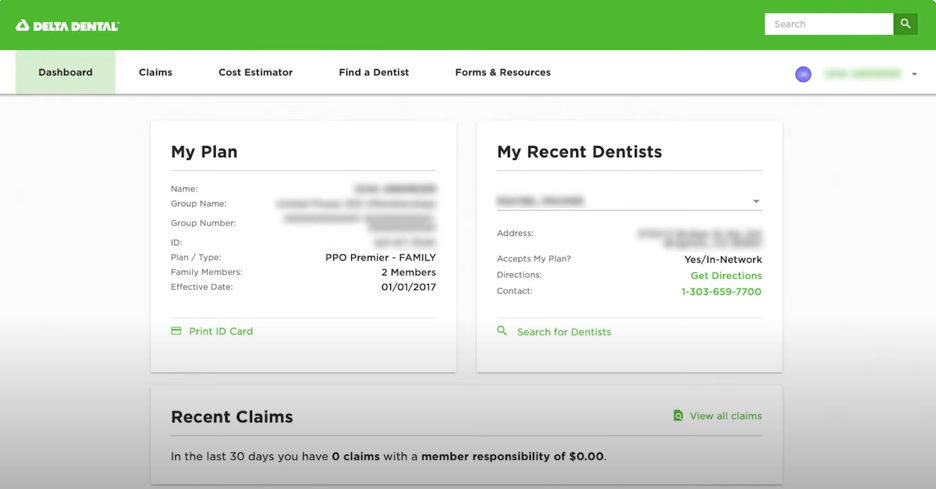Open the View all claims link
This screenshot has width=936, height=490.
coord(725,416)
